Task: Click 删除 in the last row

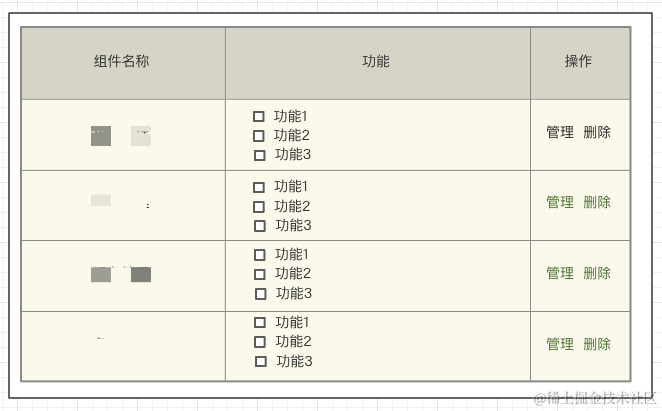Action: coord(597,344)
